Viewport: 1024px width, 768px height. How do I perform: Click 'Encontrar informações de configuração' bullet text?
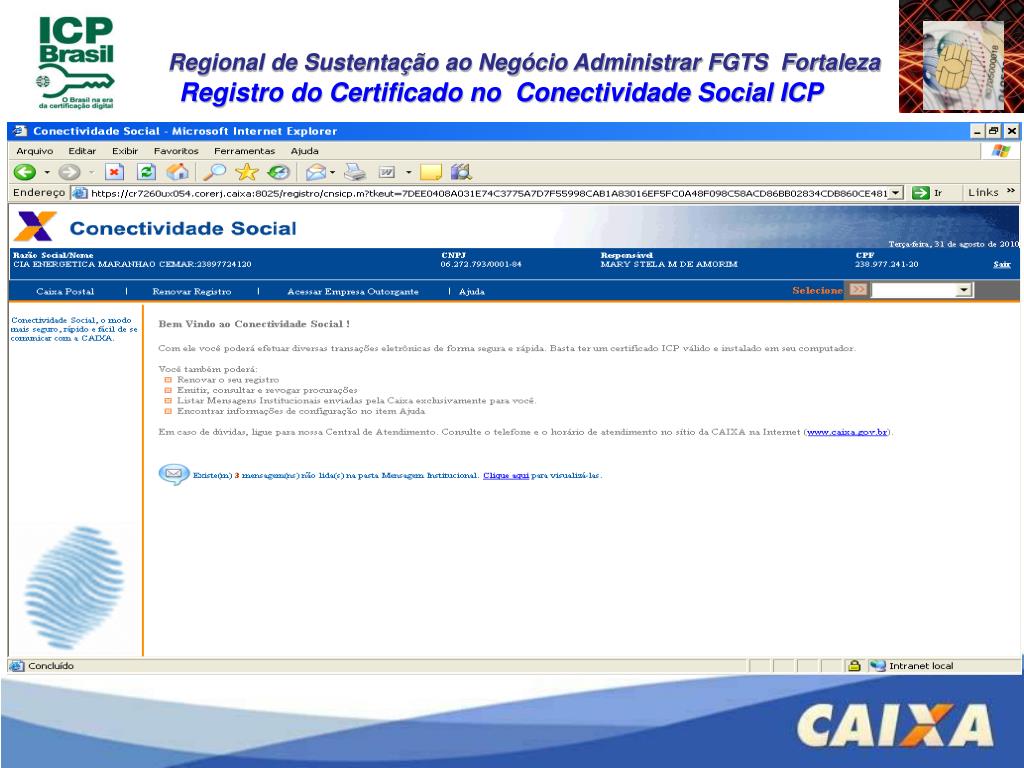click(x=301, y=411)
